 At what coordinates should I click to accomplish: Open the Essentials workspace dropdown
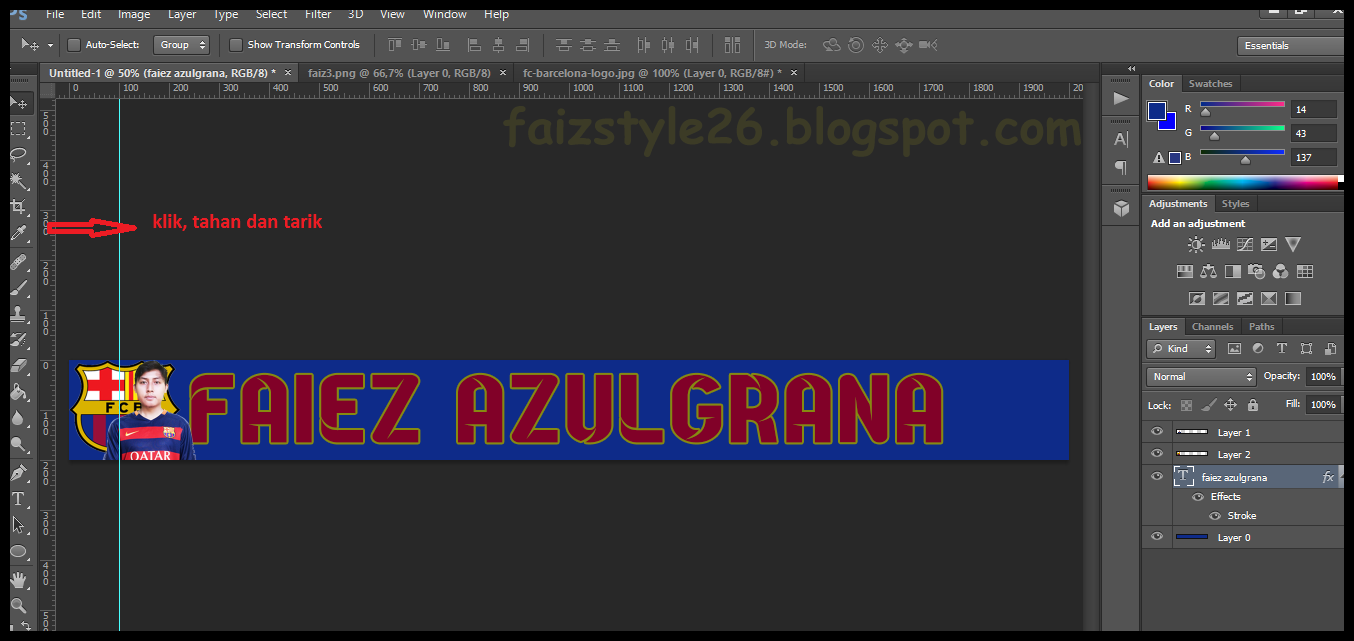[x=1291, y=46]
